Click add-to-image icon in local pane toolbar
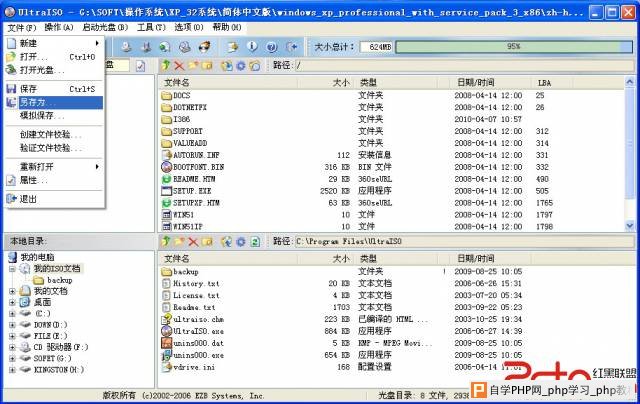 227,242
